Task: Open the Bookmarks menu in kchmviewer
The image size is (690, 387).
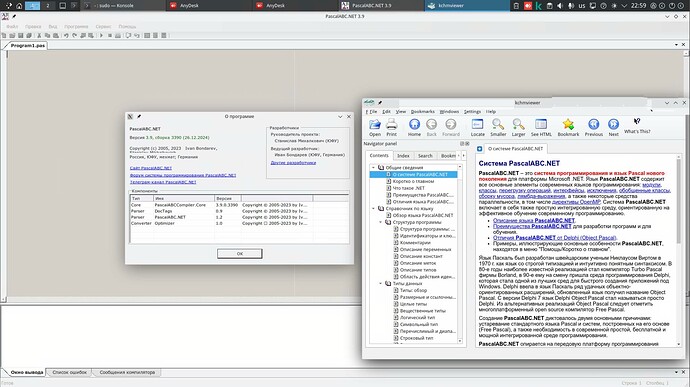Action: click(x=422, y=111)
